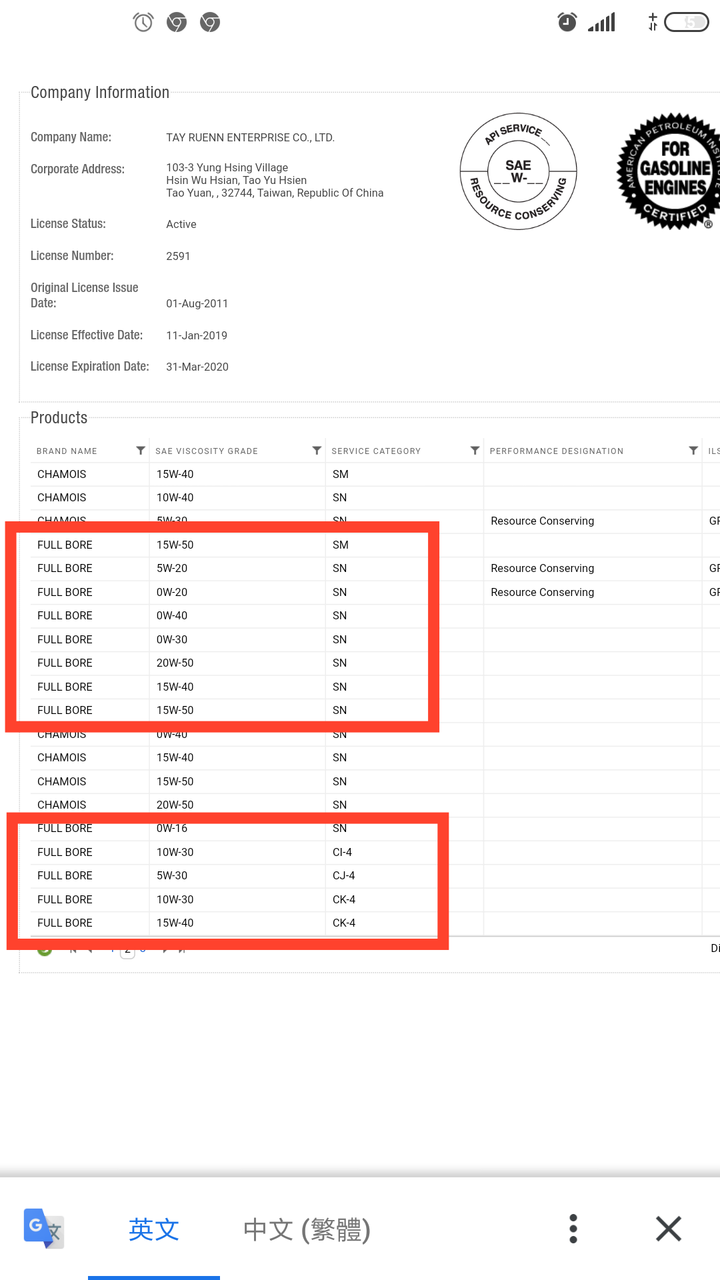720x1280 pixels.
Task: Tap the Google Translate logo icon
Action: pyautogui.click(x=43, y=1228)
